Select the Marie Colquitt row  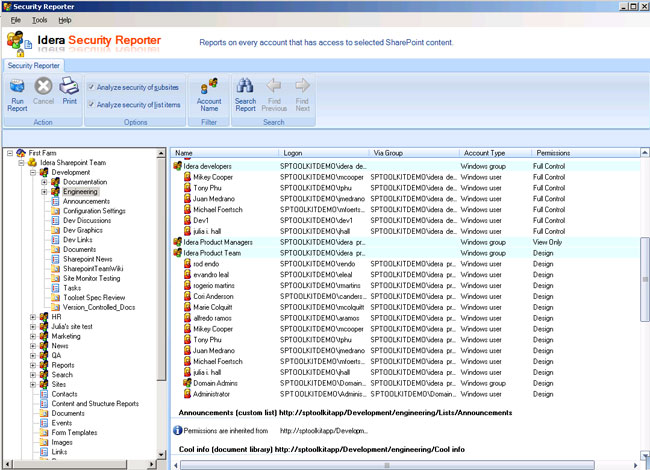405,307
